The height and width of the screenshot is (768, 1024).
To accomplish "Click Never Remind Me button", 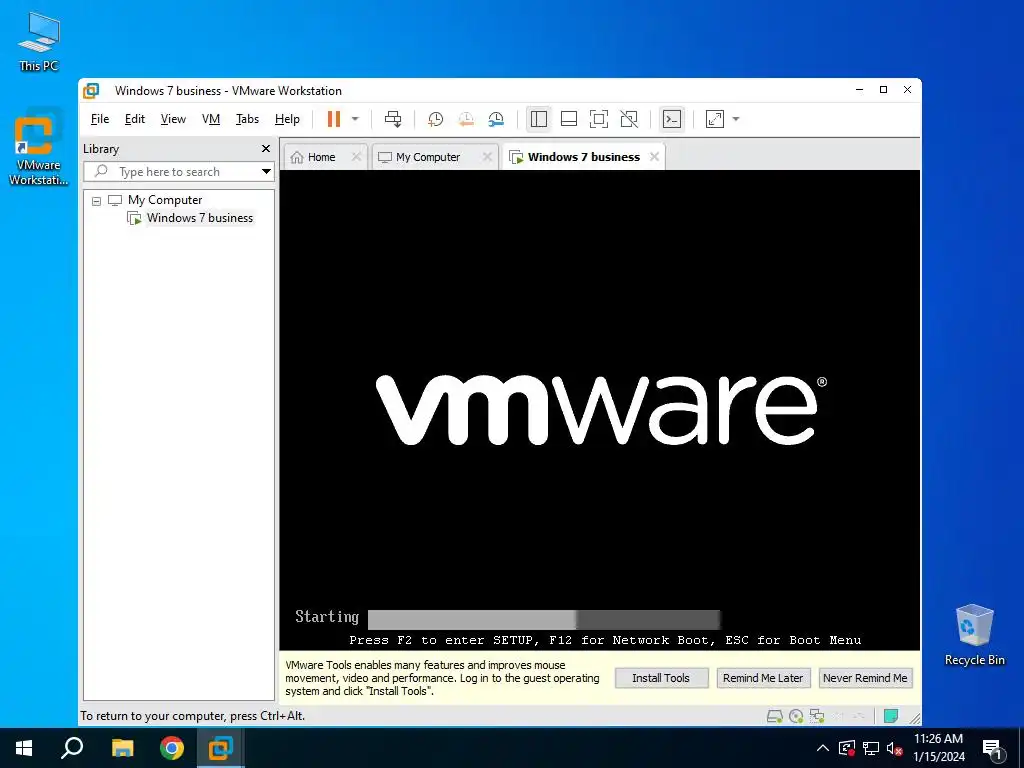I will coord(865,678).
